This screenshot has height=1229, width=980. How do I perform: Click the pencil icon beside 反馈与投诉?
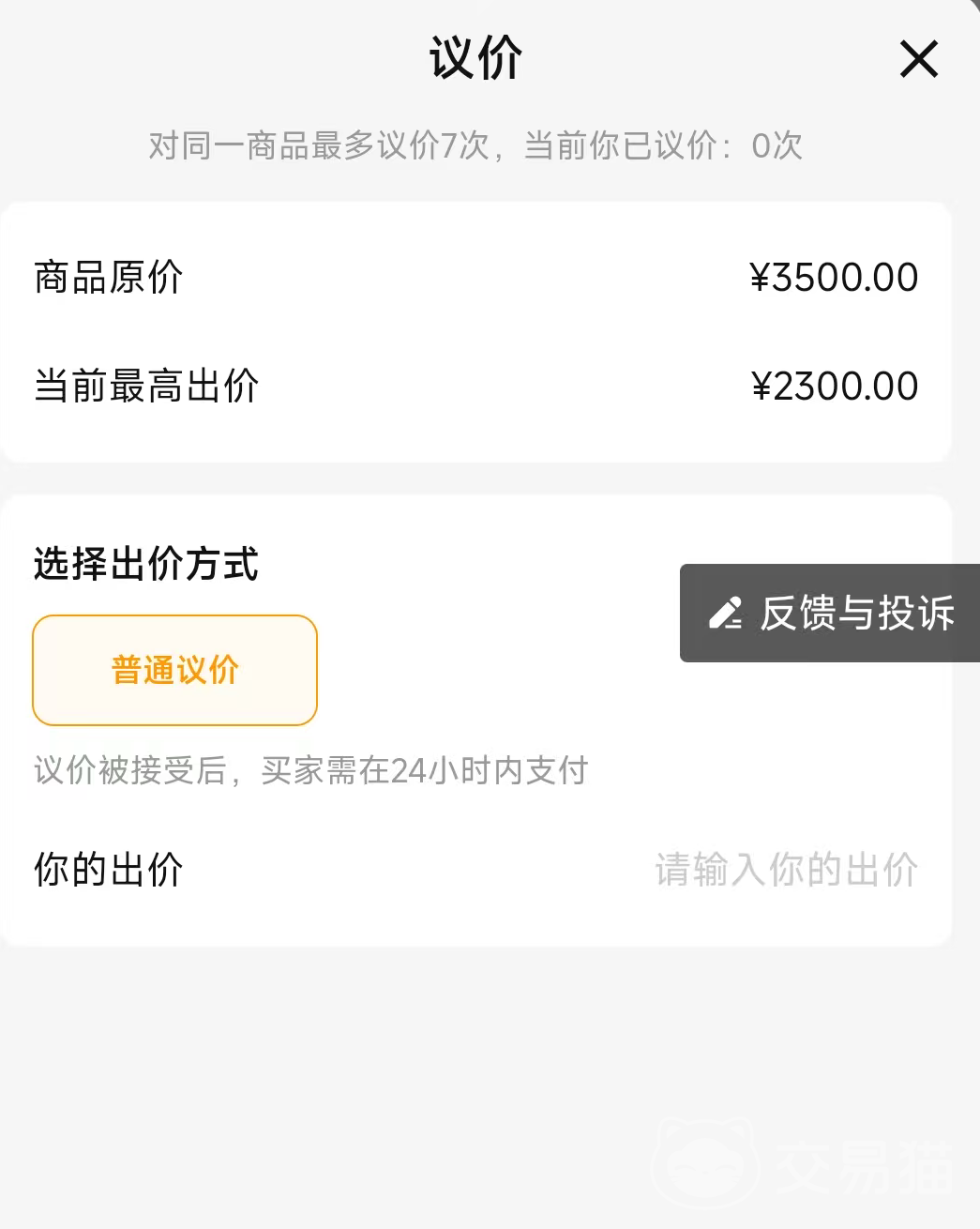[725, 613]
